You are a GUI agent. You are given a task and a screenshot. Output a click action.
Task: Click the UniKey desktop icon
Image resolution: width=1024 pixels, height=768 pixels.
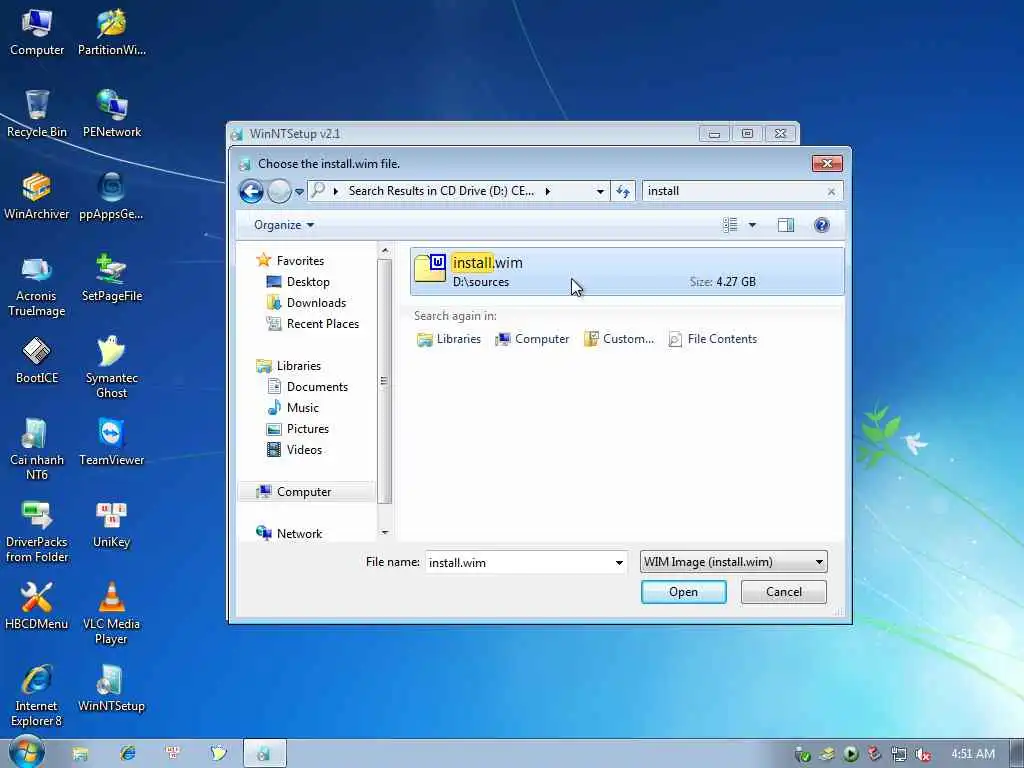pos(112,525)
